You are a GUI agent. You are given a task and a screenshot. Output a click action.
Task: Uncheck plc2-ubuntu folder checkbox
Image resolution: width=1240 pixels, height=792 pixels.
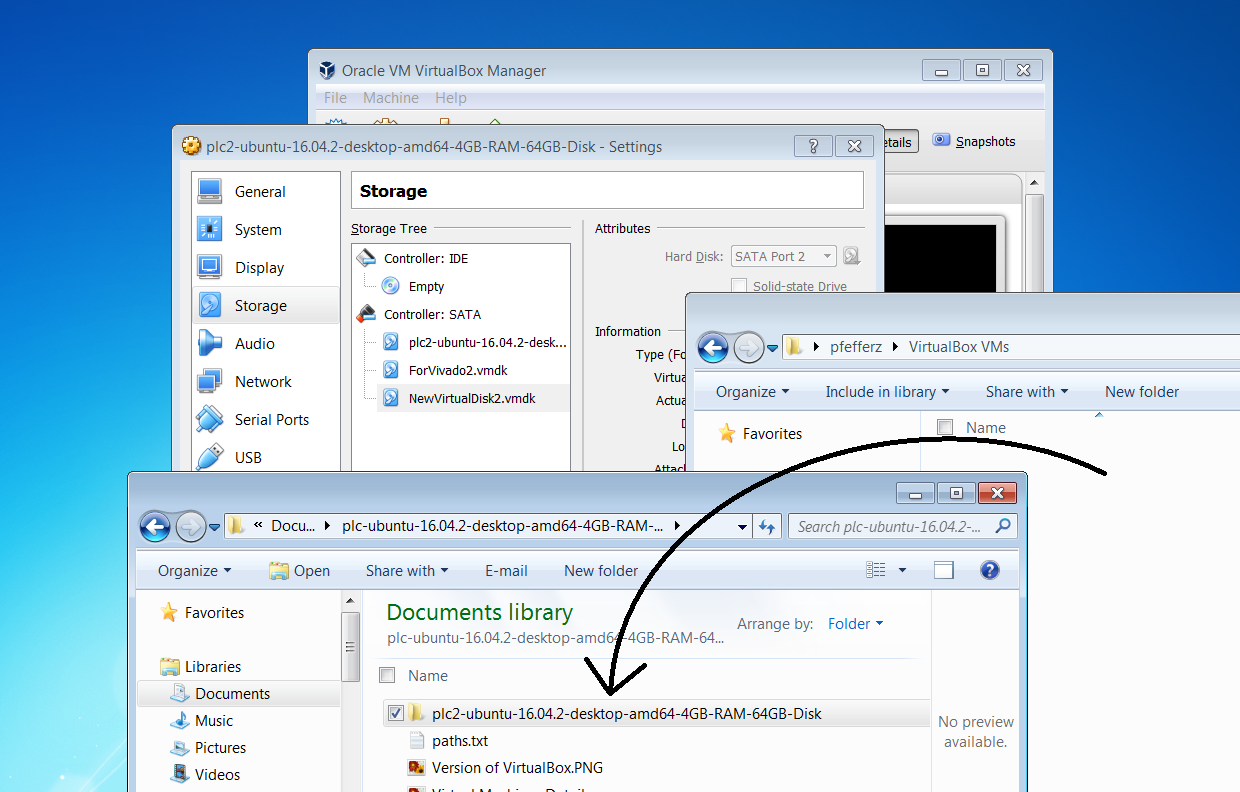point(396,713)
